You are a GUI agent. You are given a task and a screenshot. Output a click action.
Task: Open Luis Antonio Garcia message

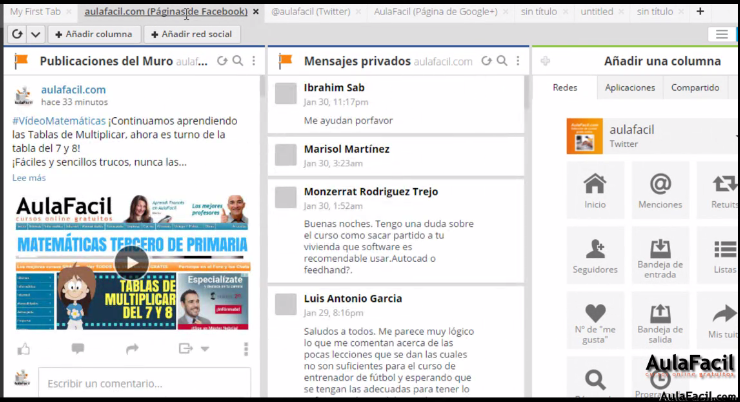click(x=395, y=342)
